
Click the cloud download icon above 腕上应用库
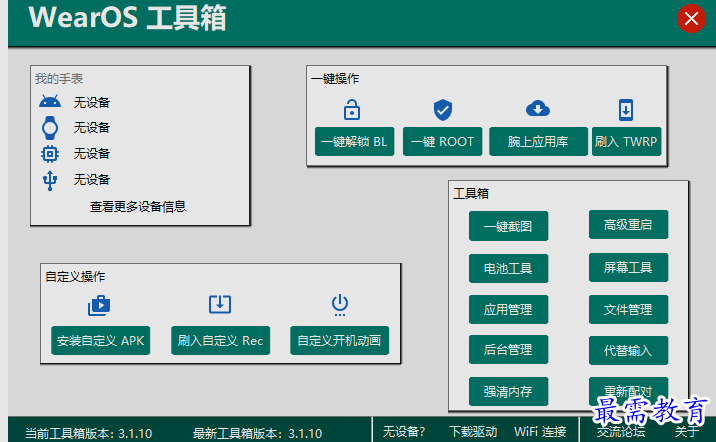[x=538, y=109]
